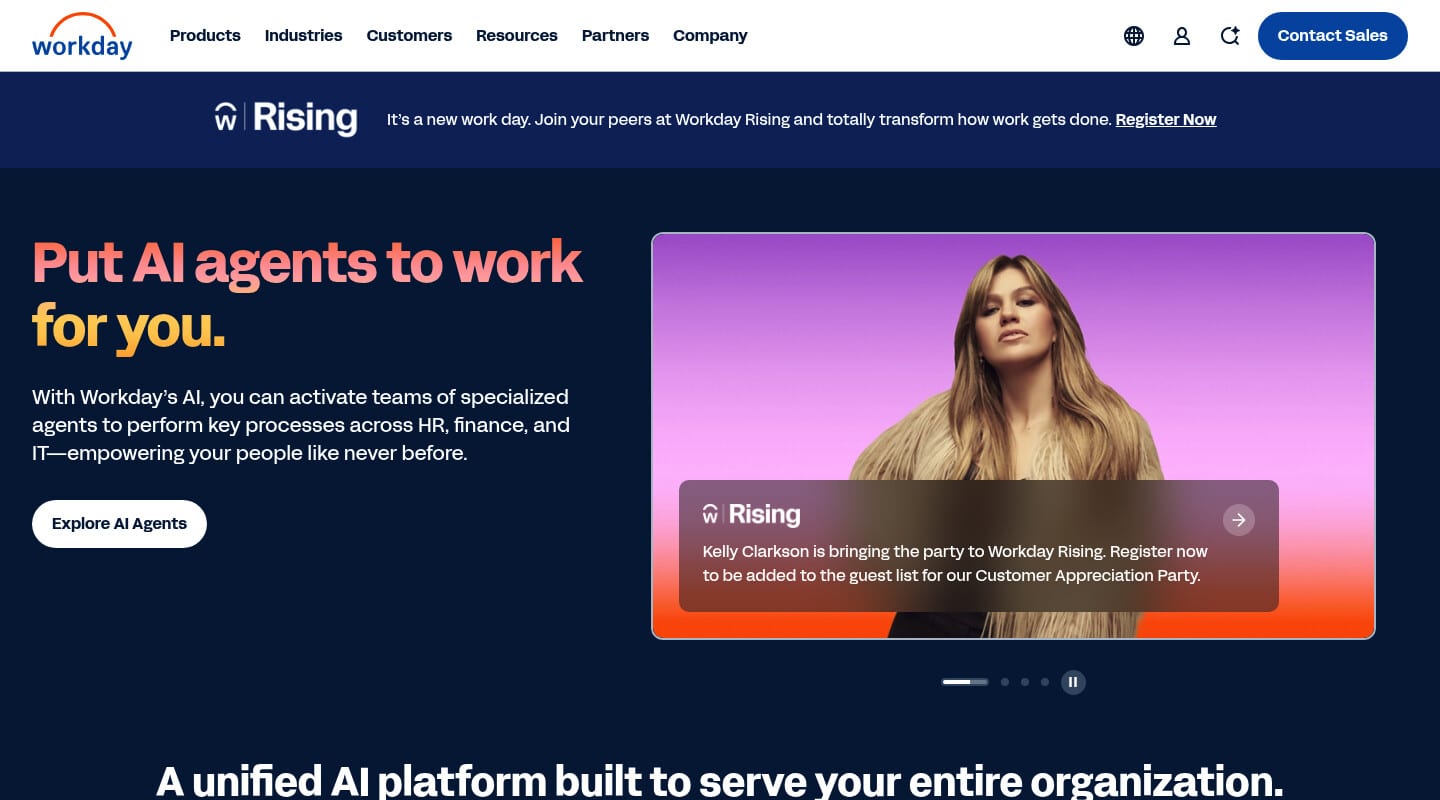The width and height of the screenshot is (1440, 800).
Task: Click the Workday logo in header
Action: click(82, 36)
